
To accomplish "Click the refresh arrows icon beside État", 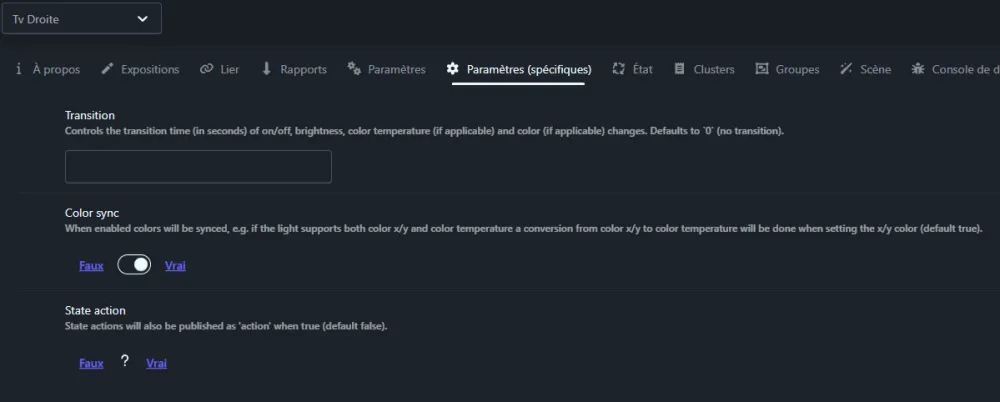I will [619, 69].
